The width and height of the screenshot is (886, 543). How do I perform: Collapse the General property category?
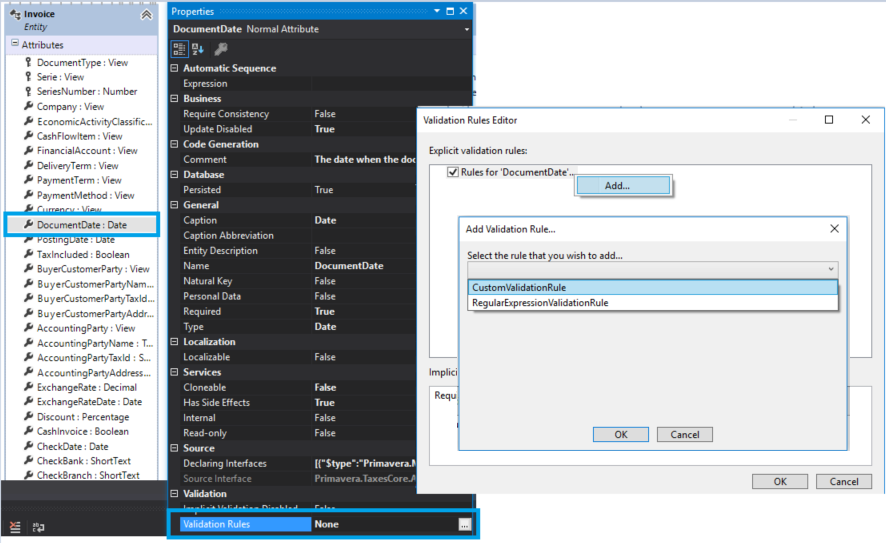click(x=175, y=205)
